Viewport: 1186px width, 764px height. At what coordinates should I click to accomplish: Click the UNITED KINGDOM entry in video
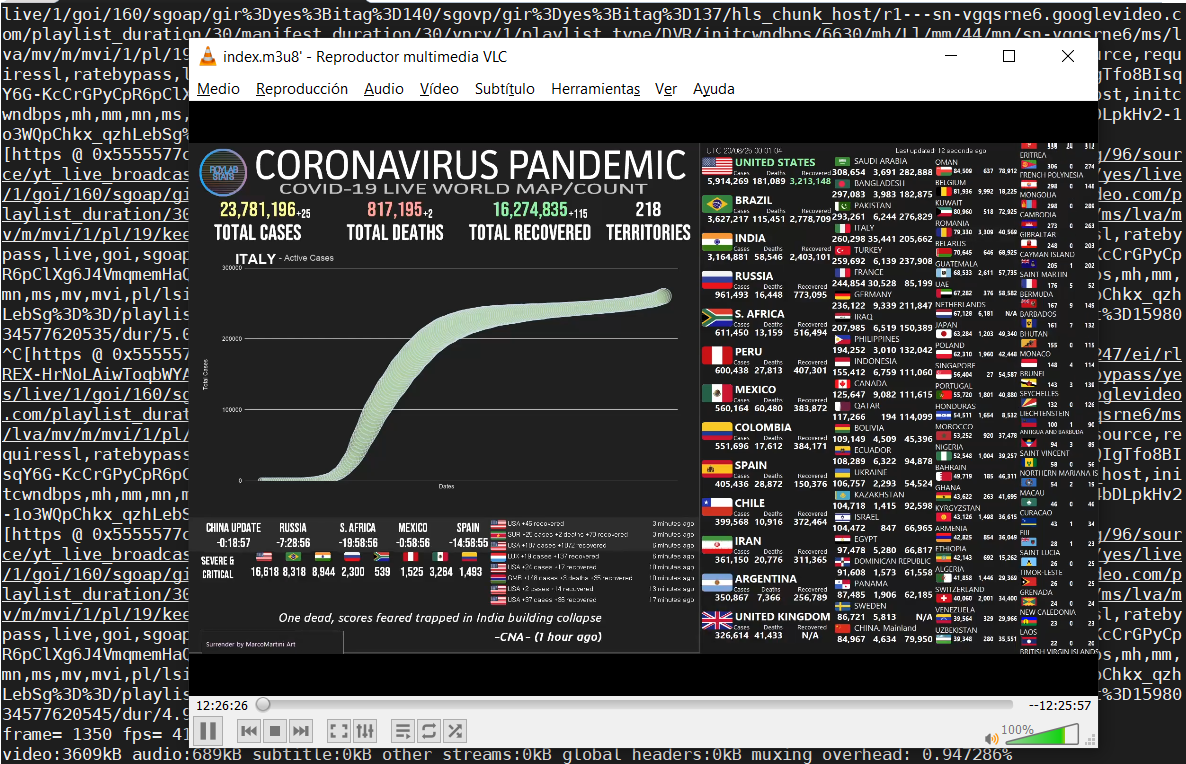click(x=765, y=625)
